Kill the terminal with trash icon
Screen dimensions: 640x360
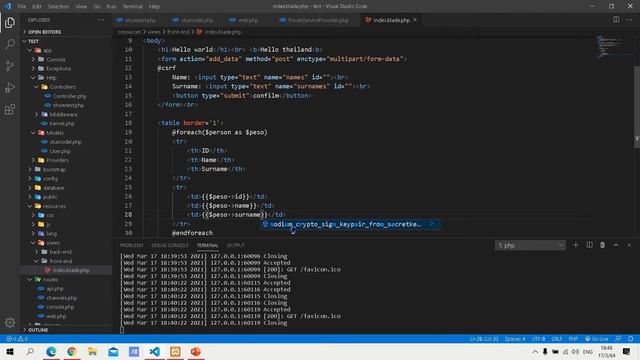pos(602,245)
